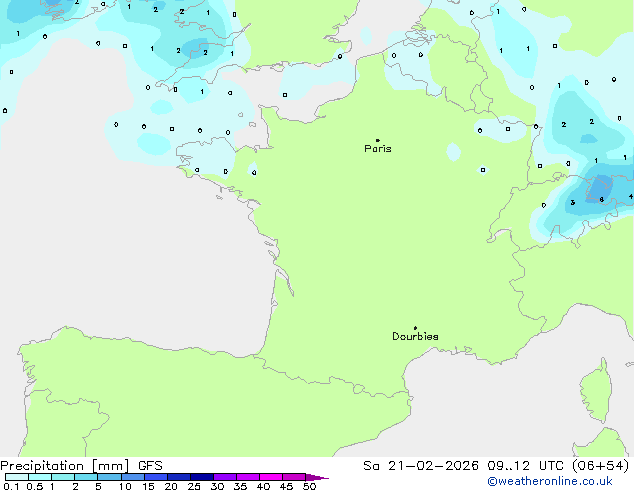Click the 15 mm legend swatch
The height and width of the screenshot is (490, 634).
point(155,477)
